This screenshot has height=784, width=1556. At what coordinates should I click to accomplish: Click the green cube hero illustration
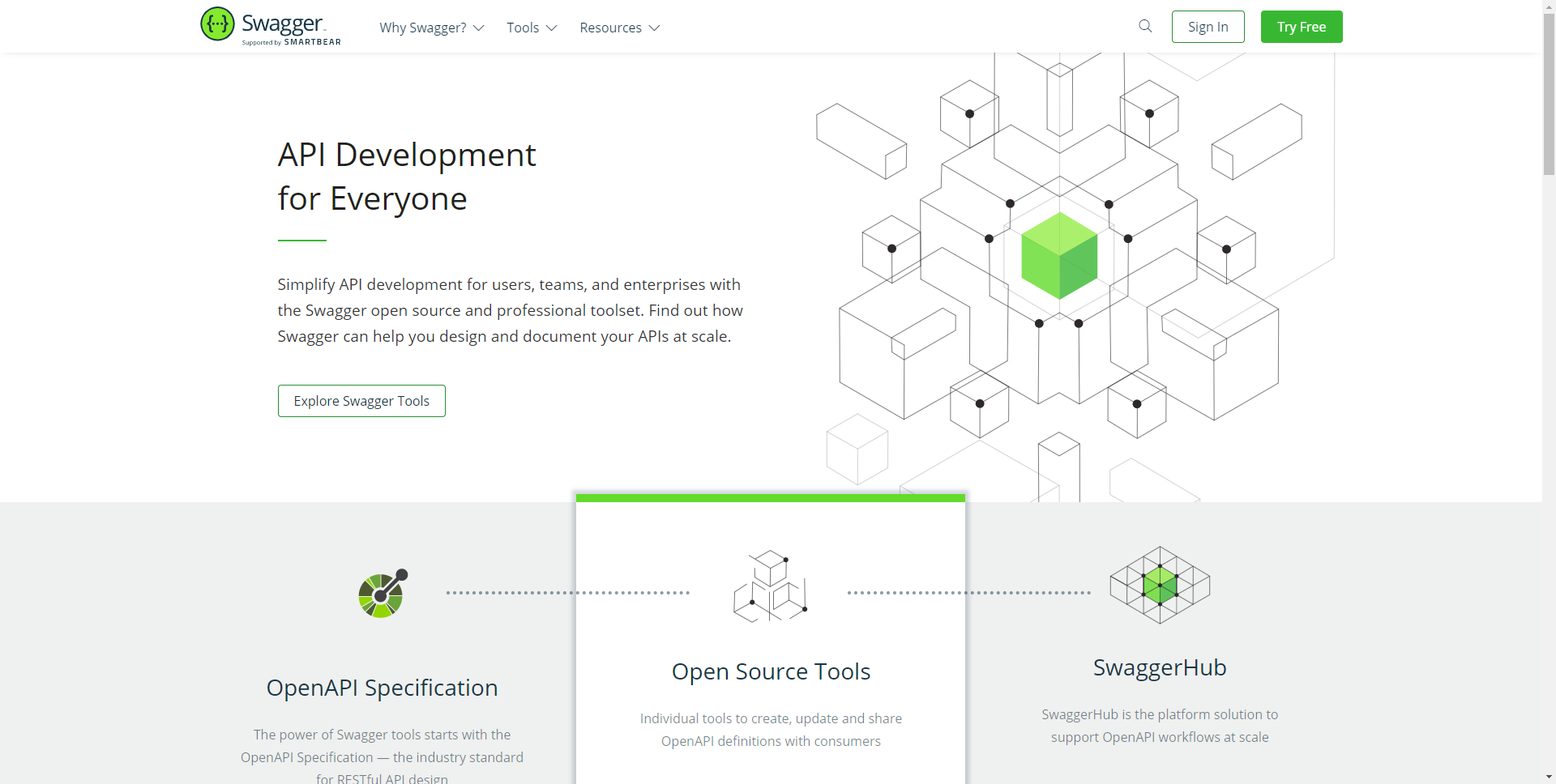coord(1059,256)
